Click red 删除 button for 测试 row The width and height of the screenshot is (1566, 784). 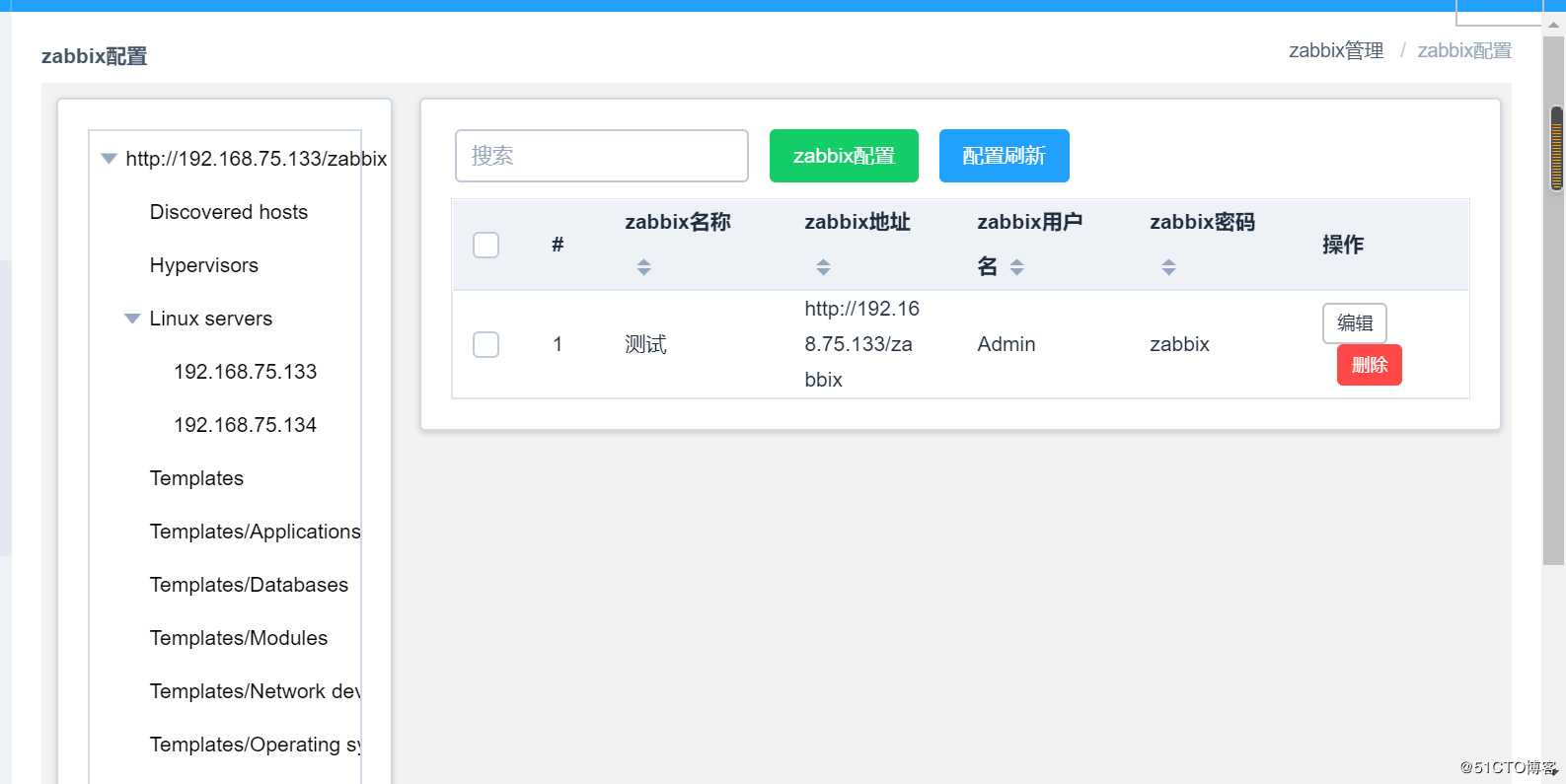click(x=1369, y=365)
